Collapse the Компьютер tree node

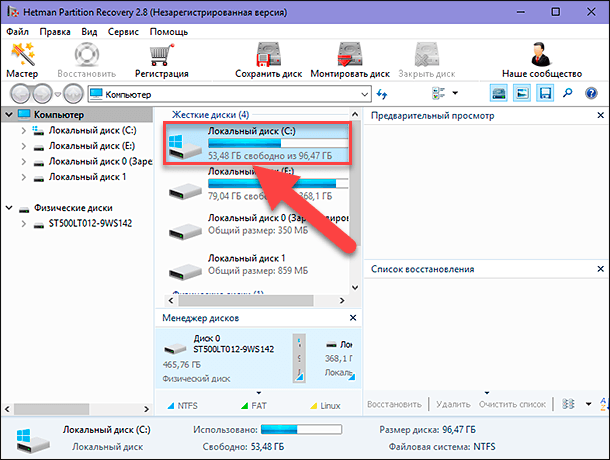(x=9, y=115)
